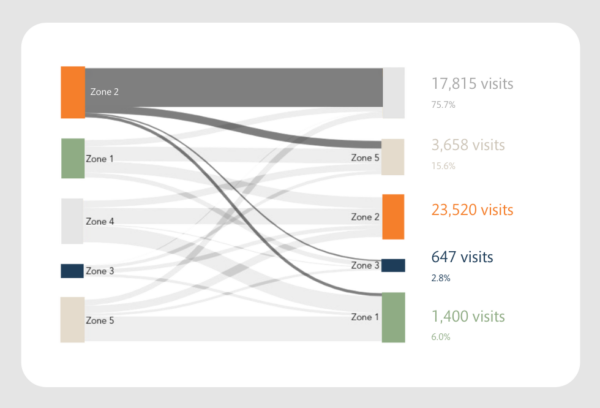
Task: Select the green Zone 1 source node on the left
Action: 72,158
